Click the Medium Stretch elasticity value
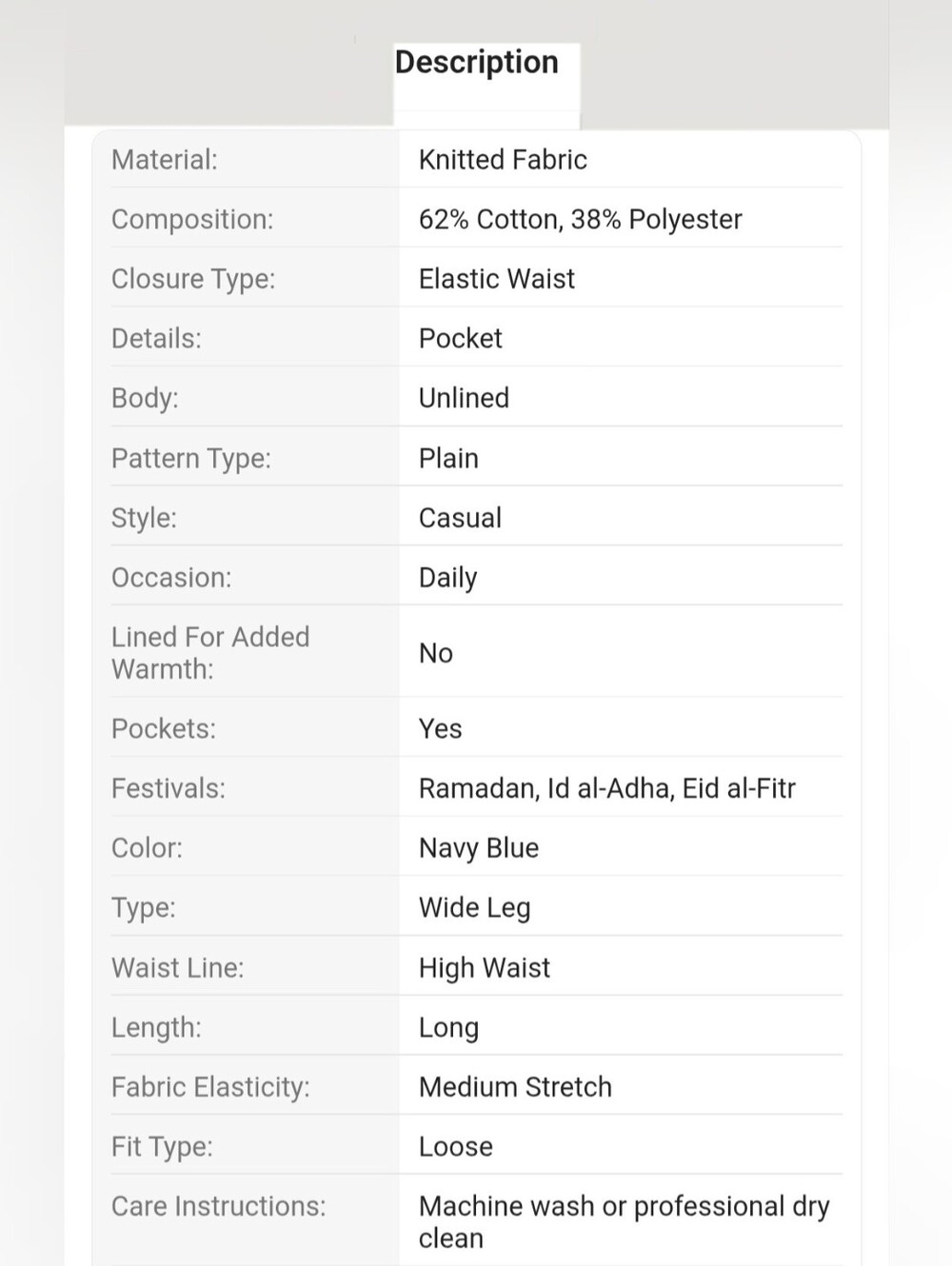The width and height of the screenshot is (952, 1266). (x=515, y=1087)
